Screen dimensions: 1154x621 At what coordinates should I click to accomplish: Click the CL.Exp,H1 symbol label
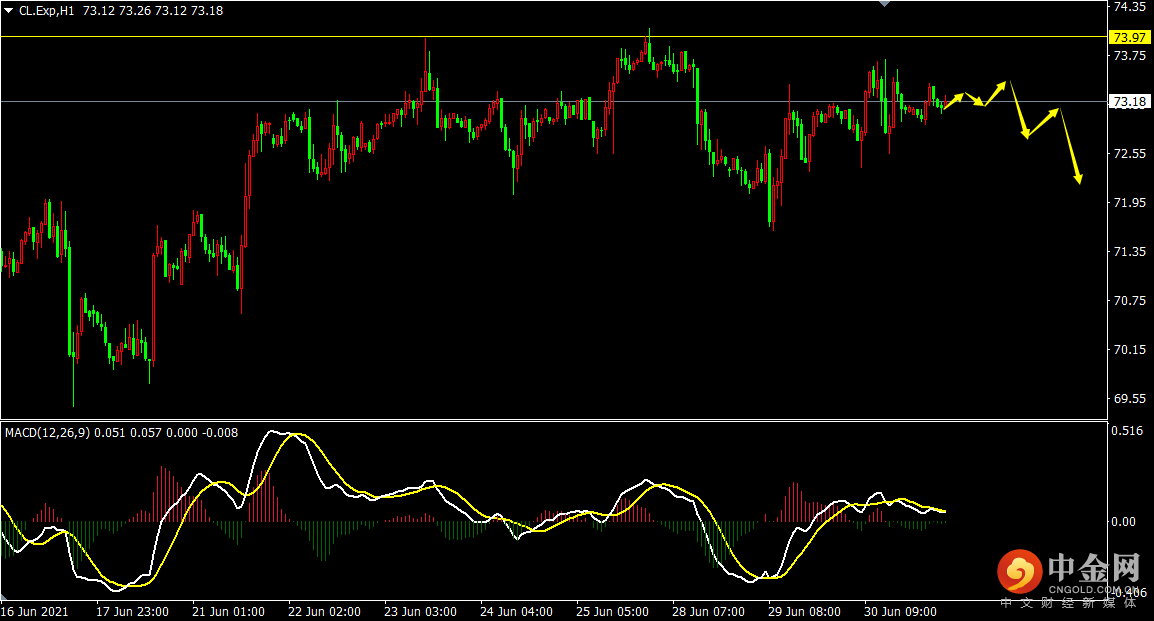[x=47, y=11]
